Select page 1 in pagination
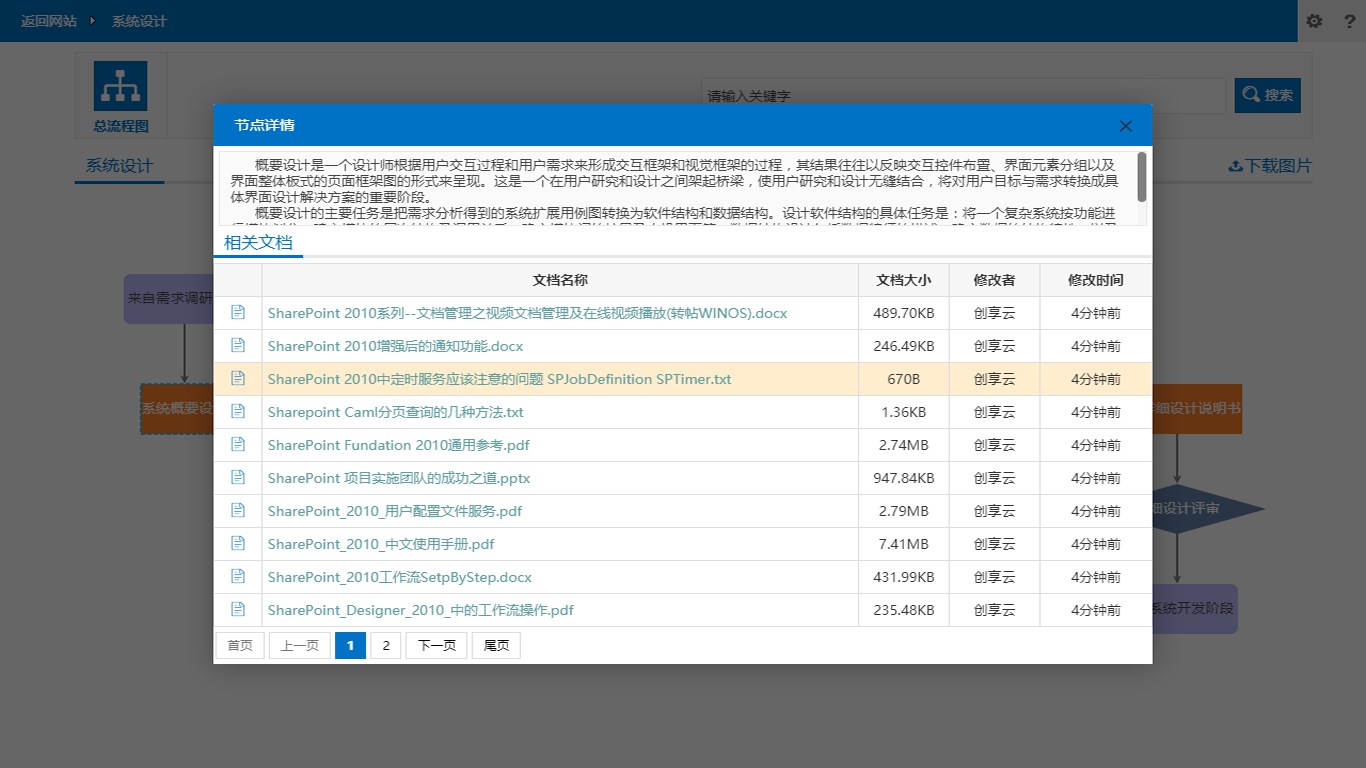The image size is (1366, 768). (x=350, y=645)
